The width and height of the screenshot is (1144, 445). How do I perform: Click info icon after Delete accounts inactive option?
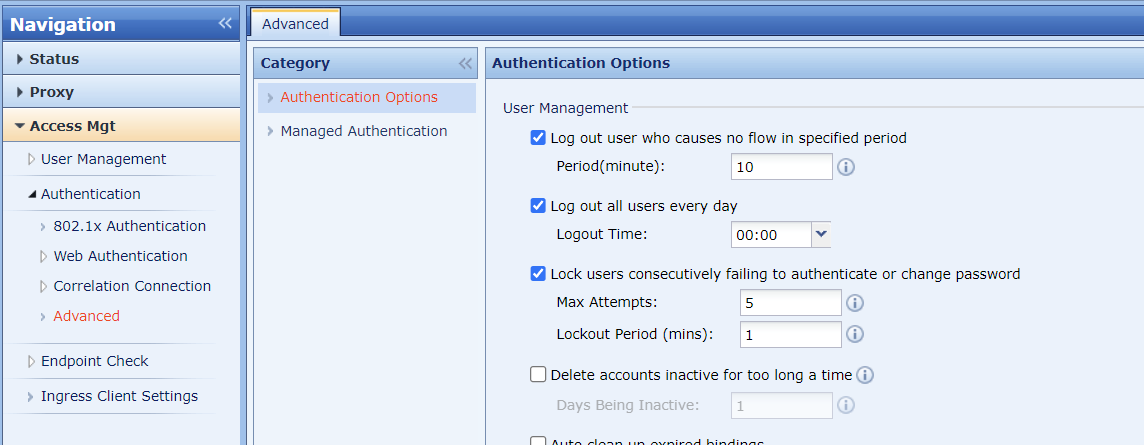tap(866, 375)
